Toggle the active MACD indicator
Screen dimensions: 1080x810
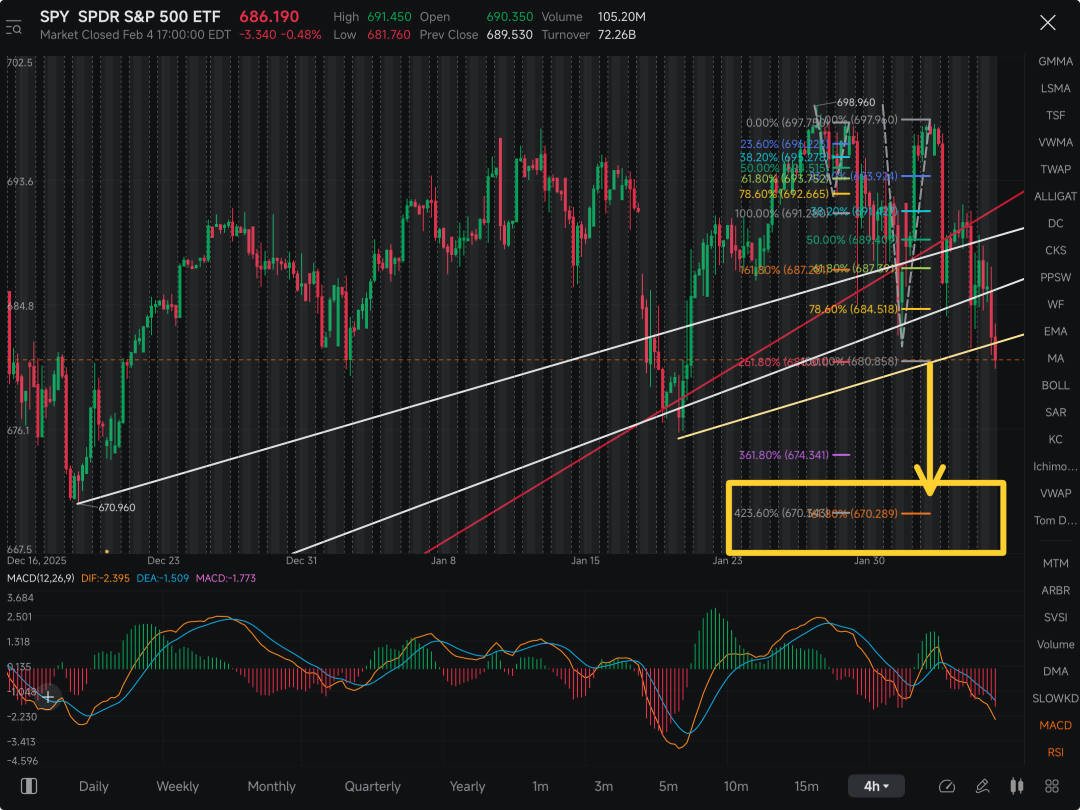1055,725
